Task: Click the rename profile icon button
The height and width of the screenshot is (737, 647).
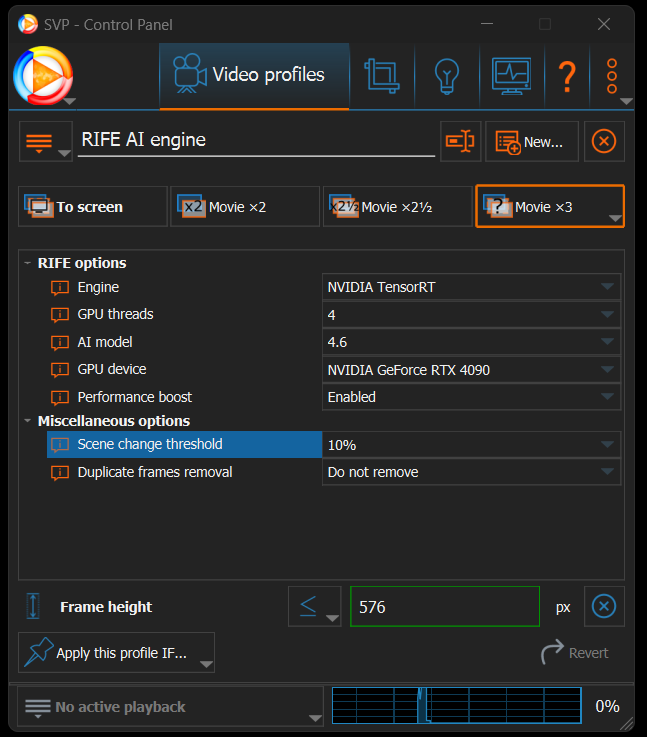Action: [460, 142]
